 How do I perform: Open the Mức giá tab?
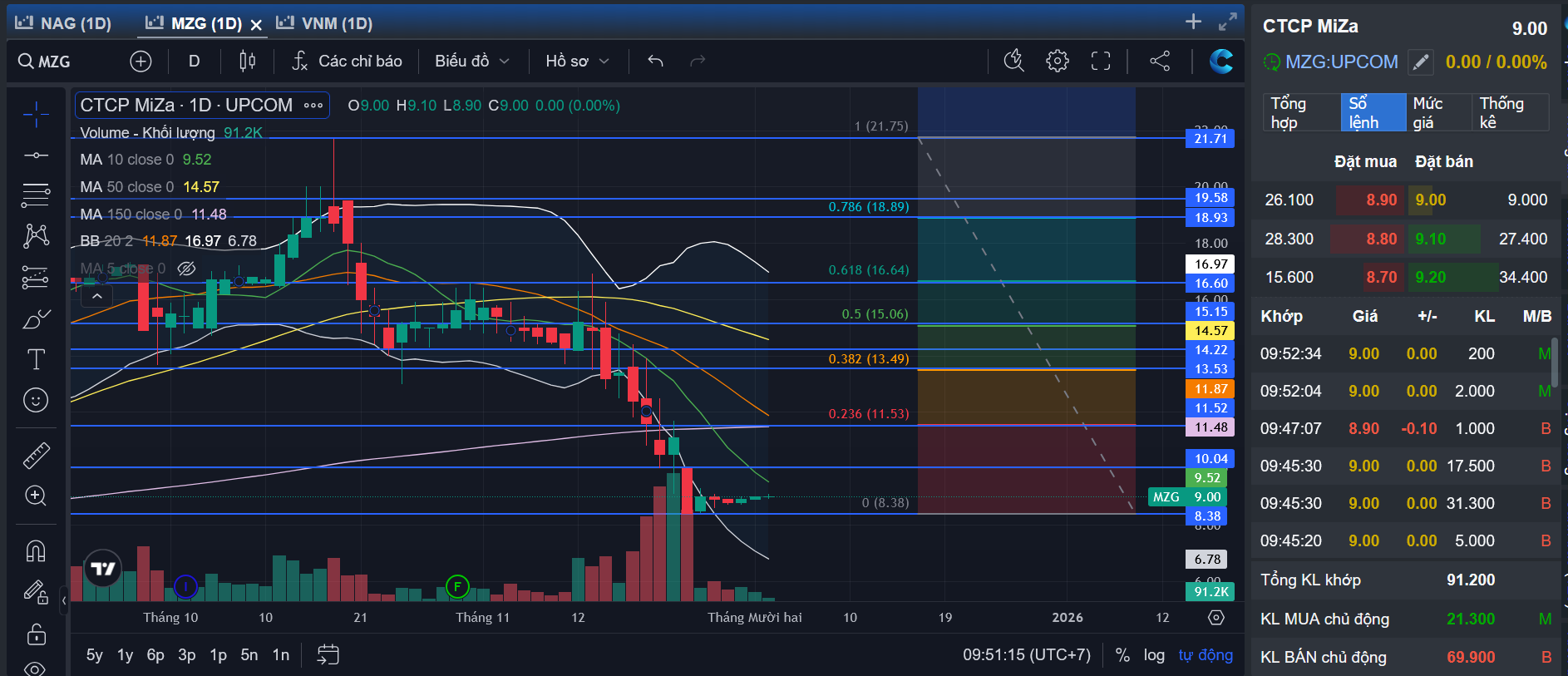pos(1439,112)
